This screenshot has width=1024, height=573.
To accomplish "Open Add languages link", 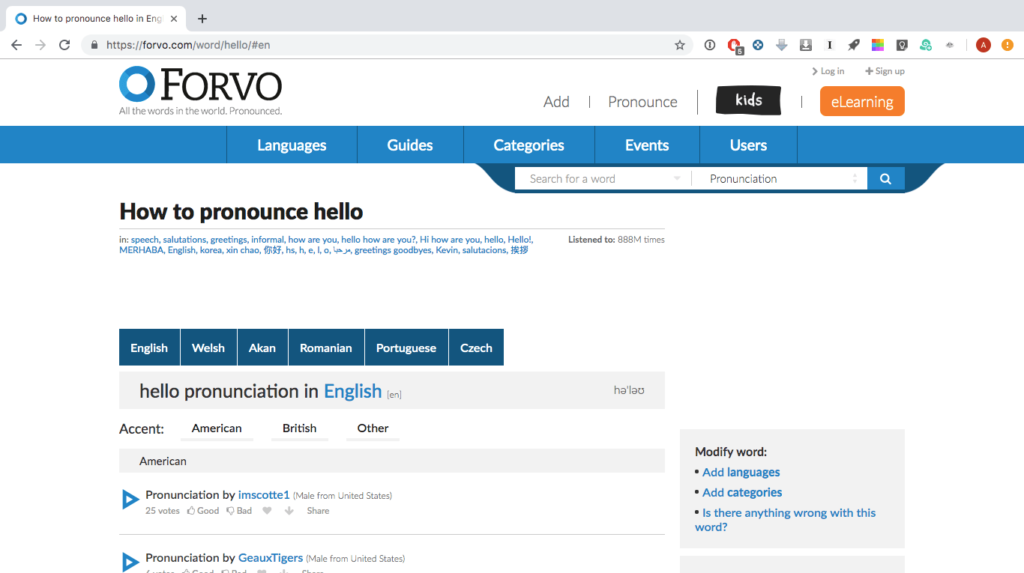I will pos(741,472).
